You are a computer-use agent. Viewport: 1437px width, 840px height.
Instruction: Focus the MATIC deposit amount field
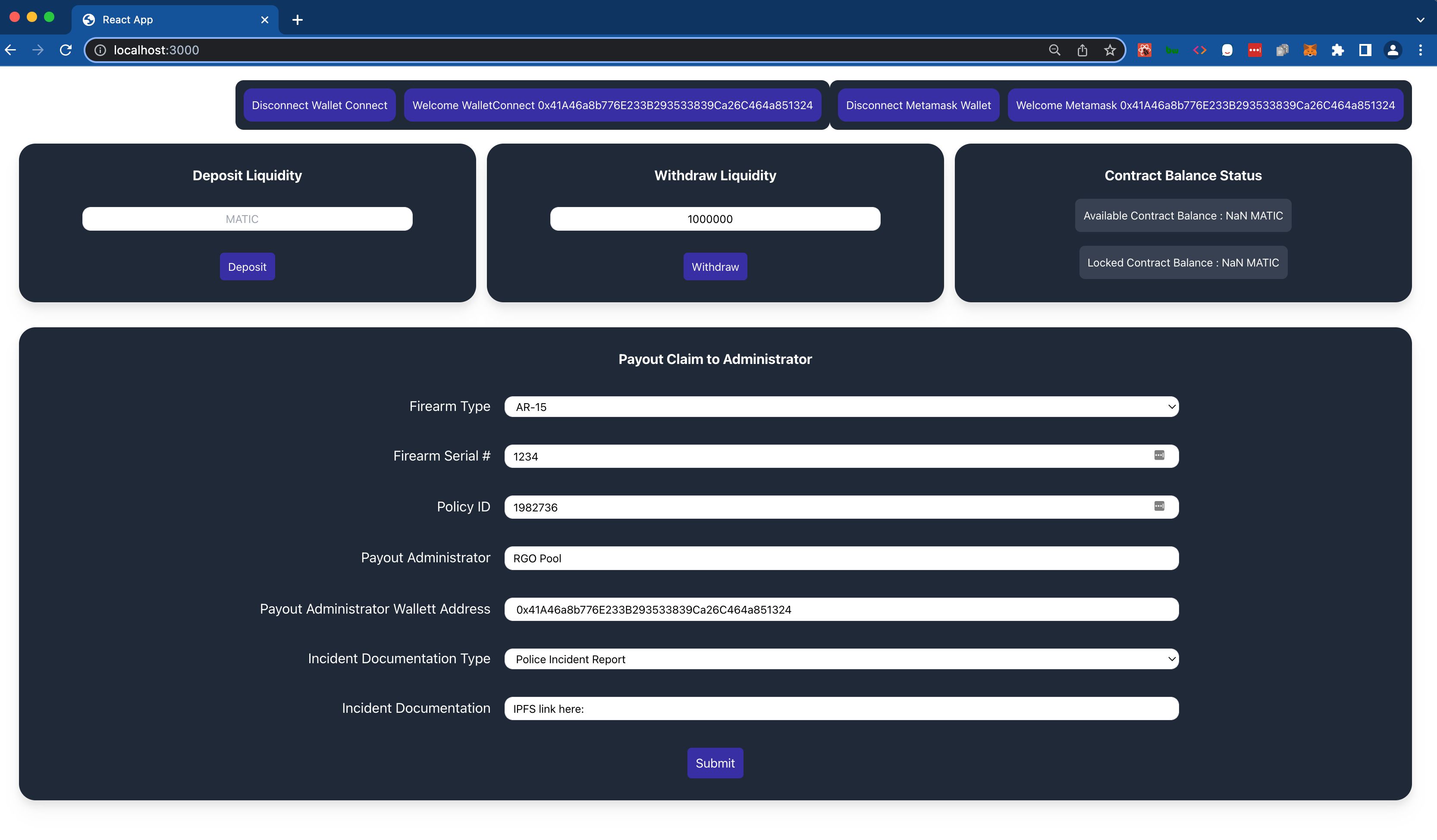pyautogui.click(x=247, y=219)
